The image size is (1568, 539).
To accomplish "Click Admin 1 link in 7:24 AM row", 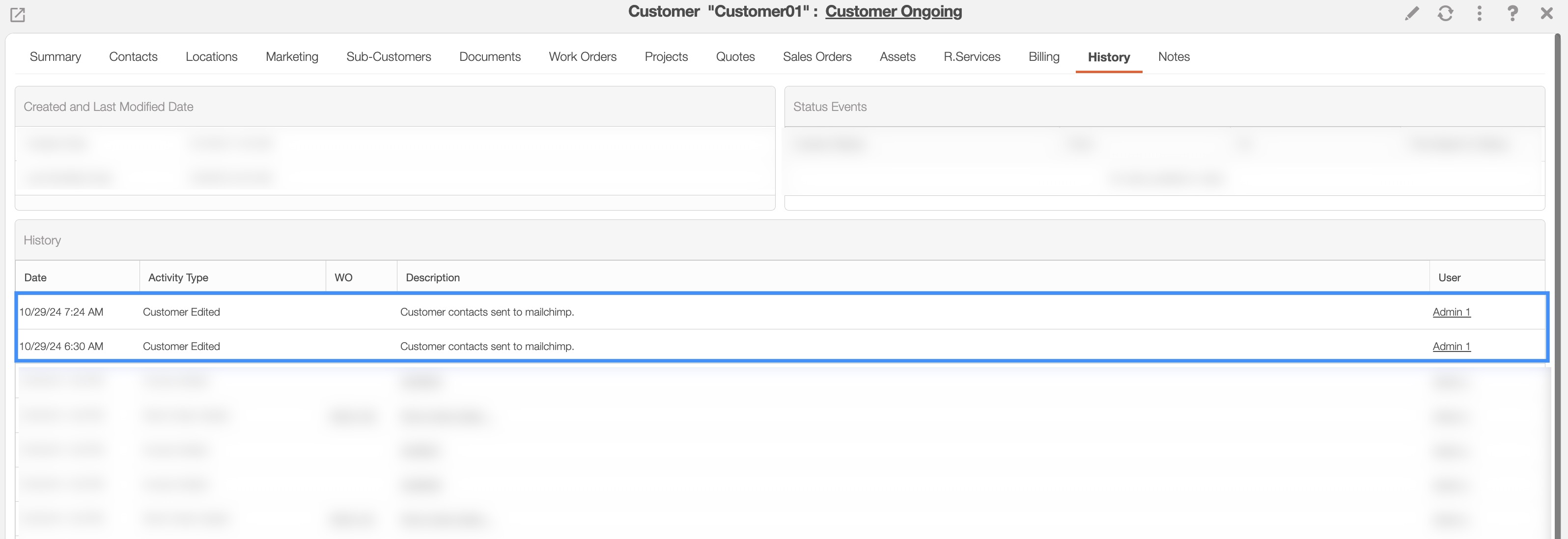I will 1451,312.
